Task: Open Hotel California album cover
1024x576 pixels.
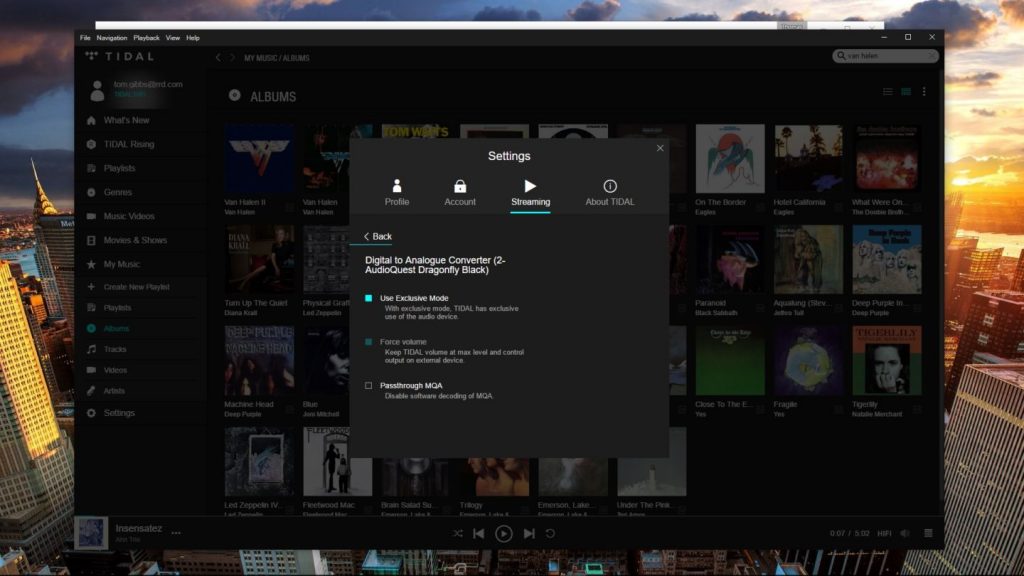Action: point(808,159)
